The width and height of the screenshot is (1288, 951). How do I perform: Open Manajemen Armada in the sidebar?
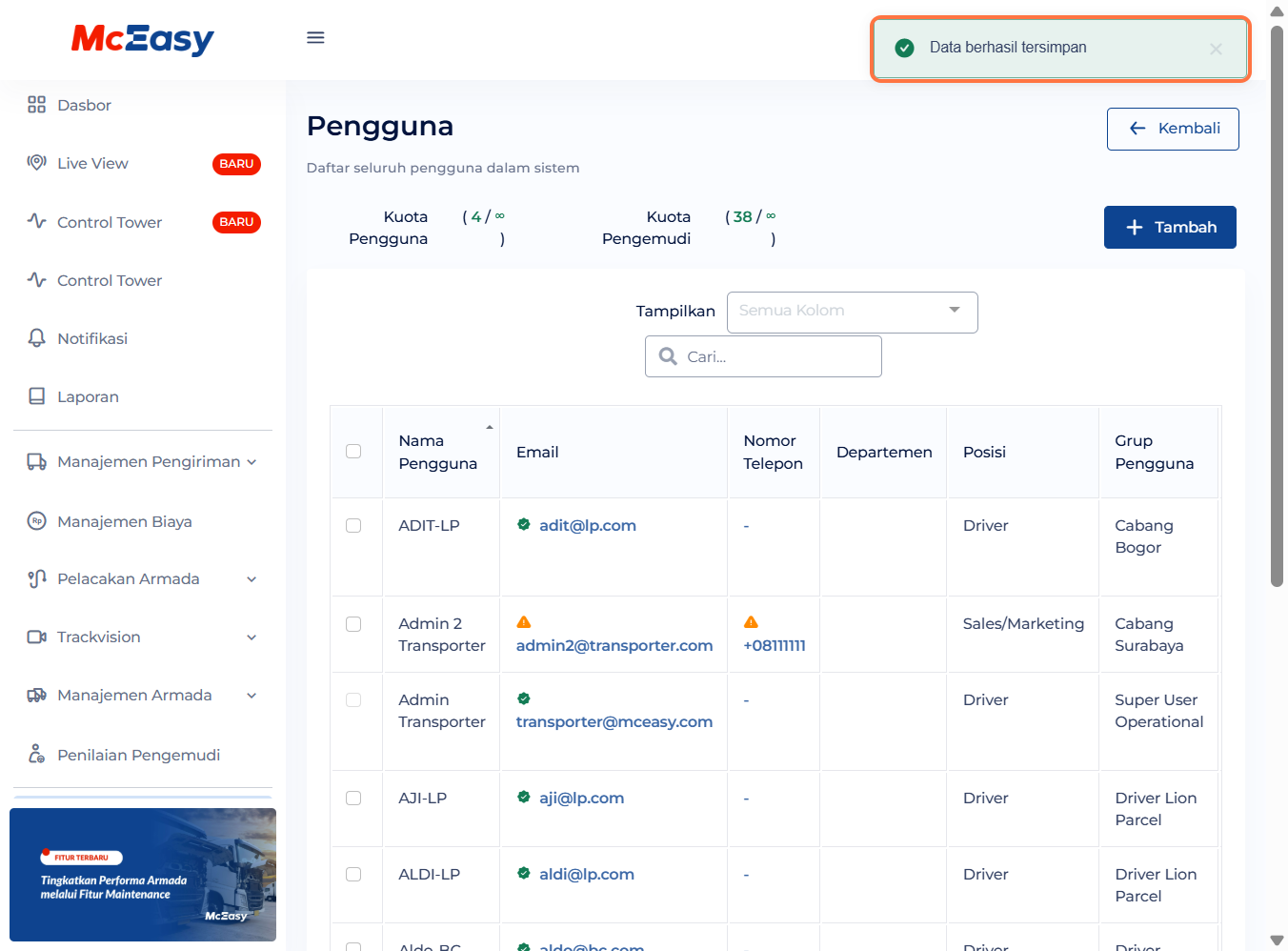click(x=134, y=696)
